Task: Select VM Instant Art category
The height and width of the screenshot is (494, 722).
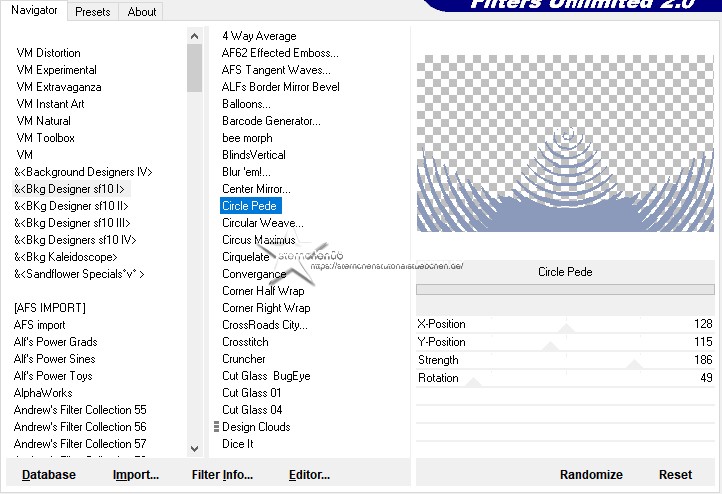Action: pos(50,104)
